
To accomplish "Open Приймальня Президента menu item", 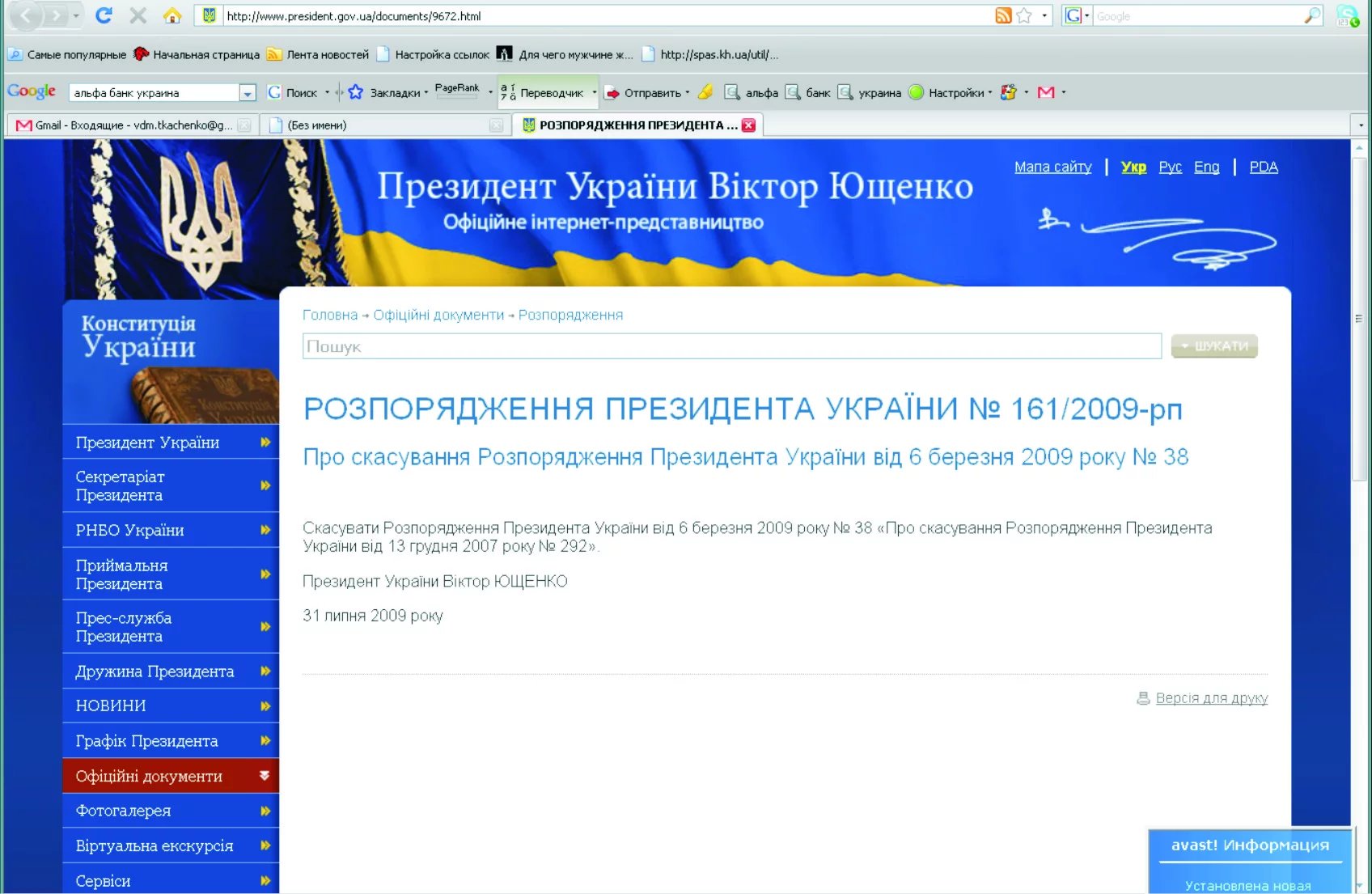I will [x=171, y=574].
